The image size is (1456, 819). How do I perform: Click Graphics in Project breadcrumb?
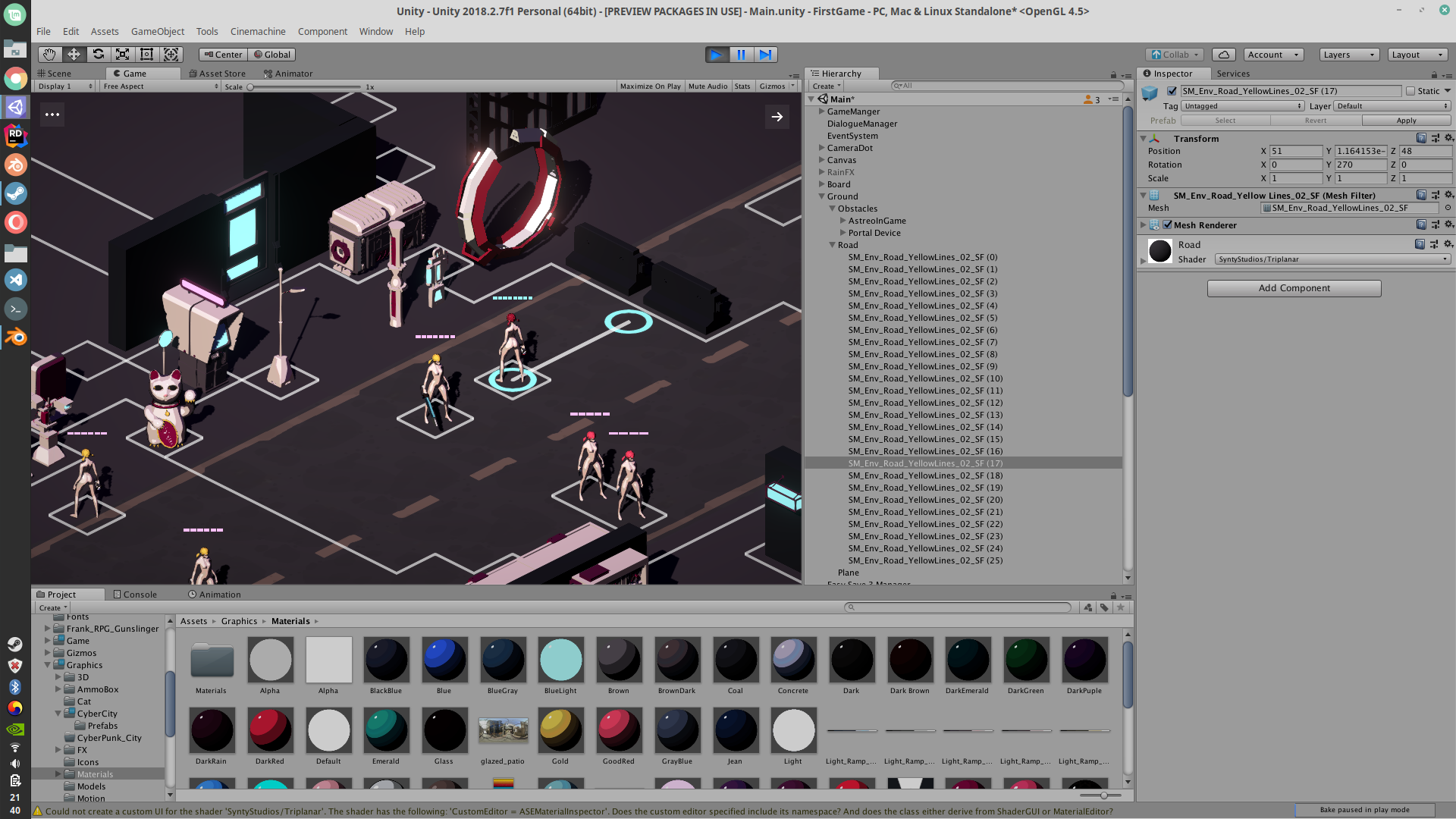coord(239,621)
